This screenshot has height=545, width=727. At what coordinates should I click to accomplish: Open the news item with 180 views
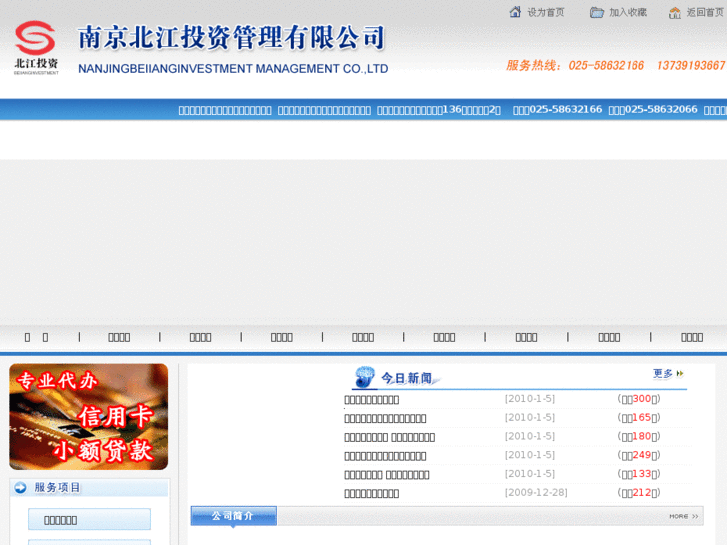coord(389,437)
